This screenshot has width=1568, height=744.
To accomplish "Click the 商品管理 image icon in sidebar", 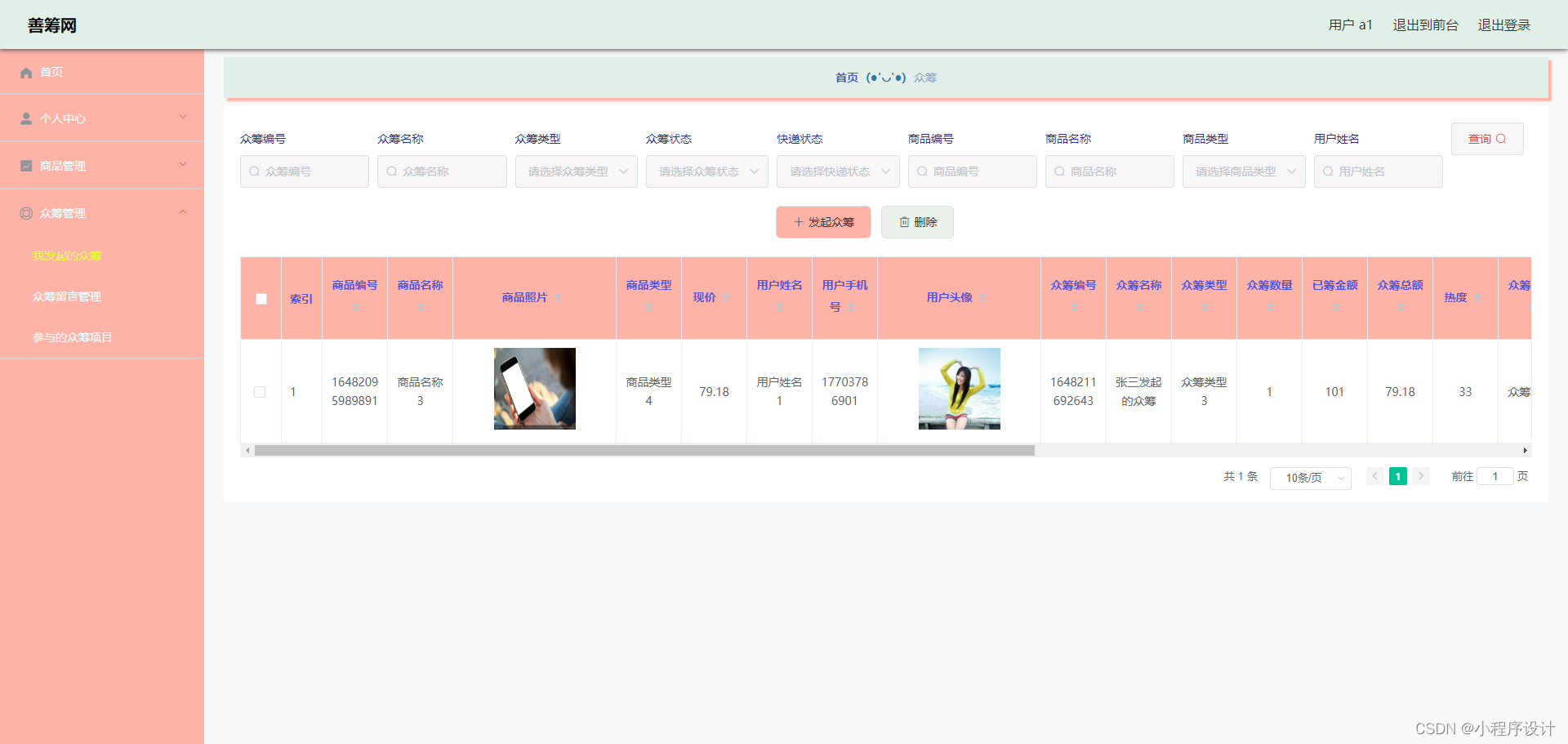I will (26, 165).
